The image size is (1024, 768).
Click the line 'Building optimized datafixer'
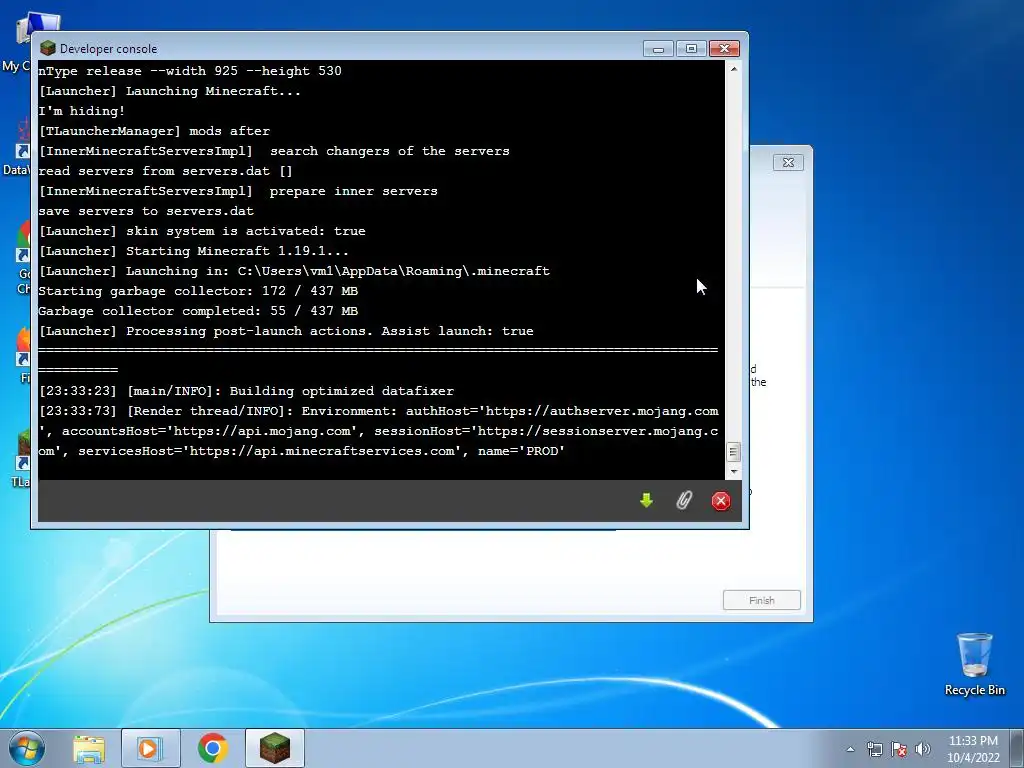point(342,391)
